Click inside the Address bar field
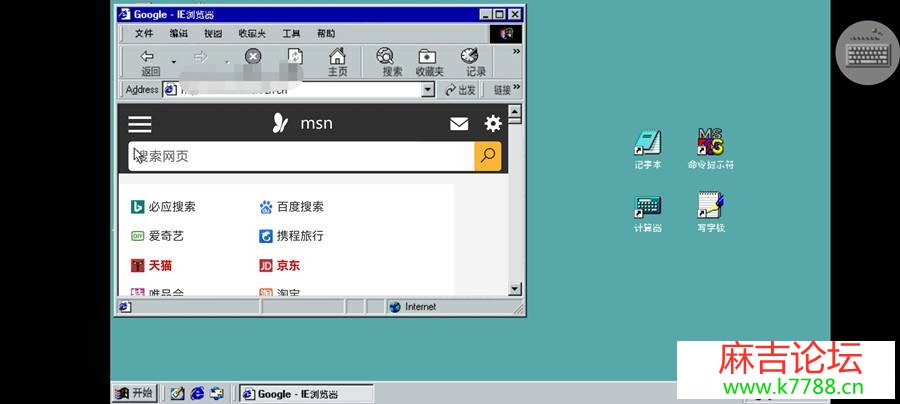Image resolution: width=900 pixels, height=404 pixels. click(x=298, y=90)
